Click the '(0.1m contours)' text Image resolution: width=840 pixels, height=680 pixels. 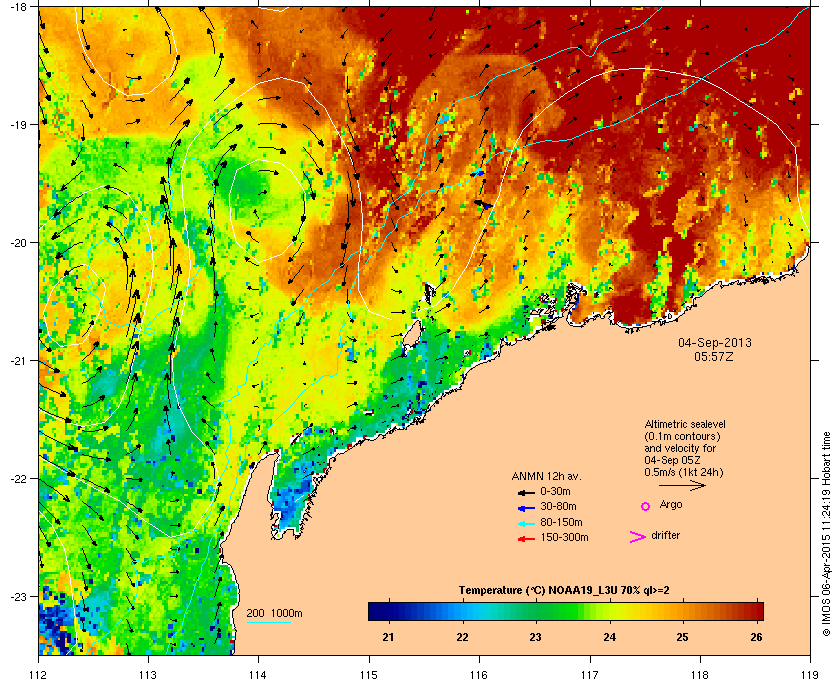click(682, 436)
